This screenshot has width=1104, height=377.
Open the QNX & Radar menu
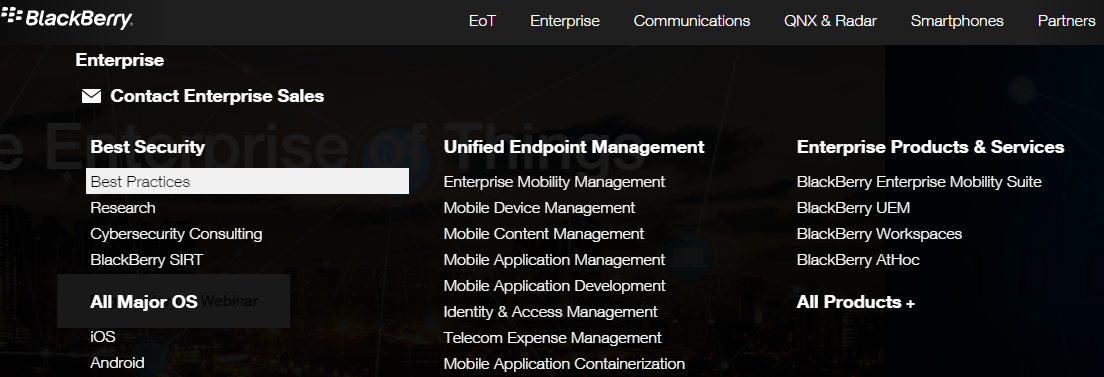[830, 21]
